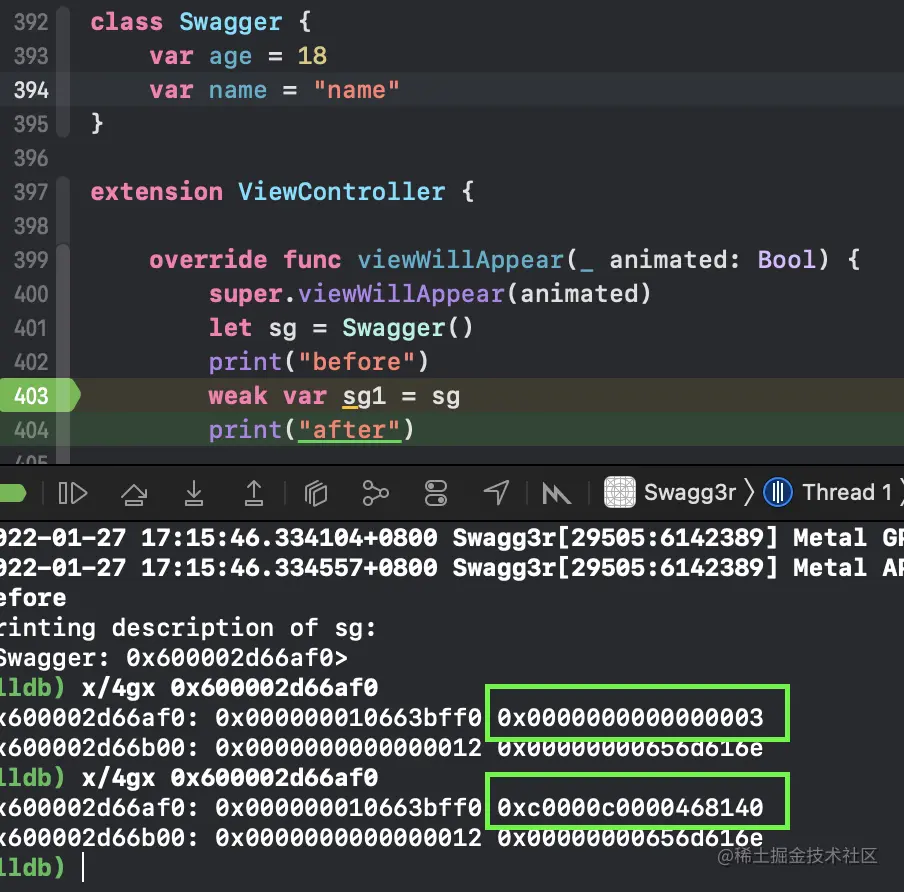Click the "after" string literal
Image resolution: width=904 pixels, height=892 pixels.
[349, 430]
